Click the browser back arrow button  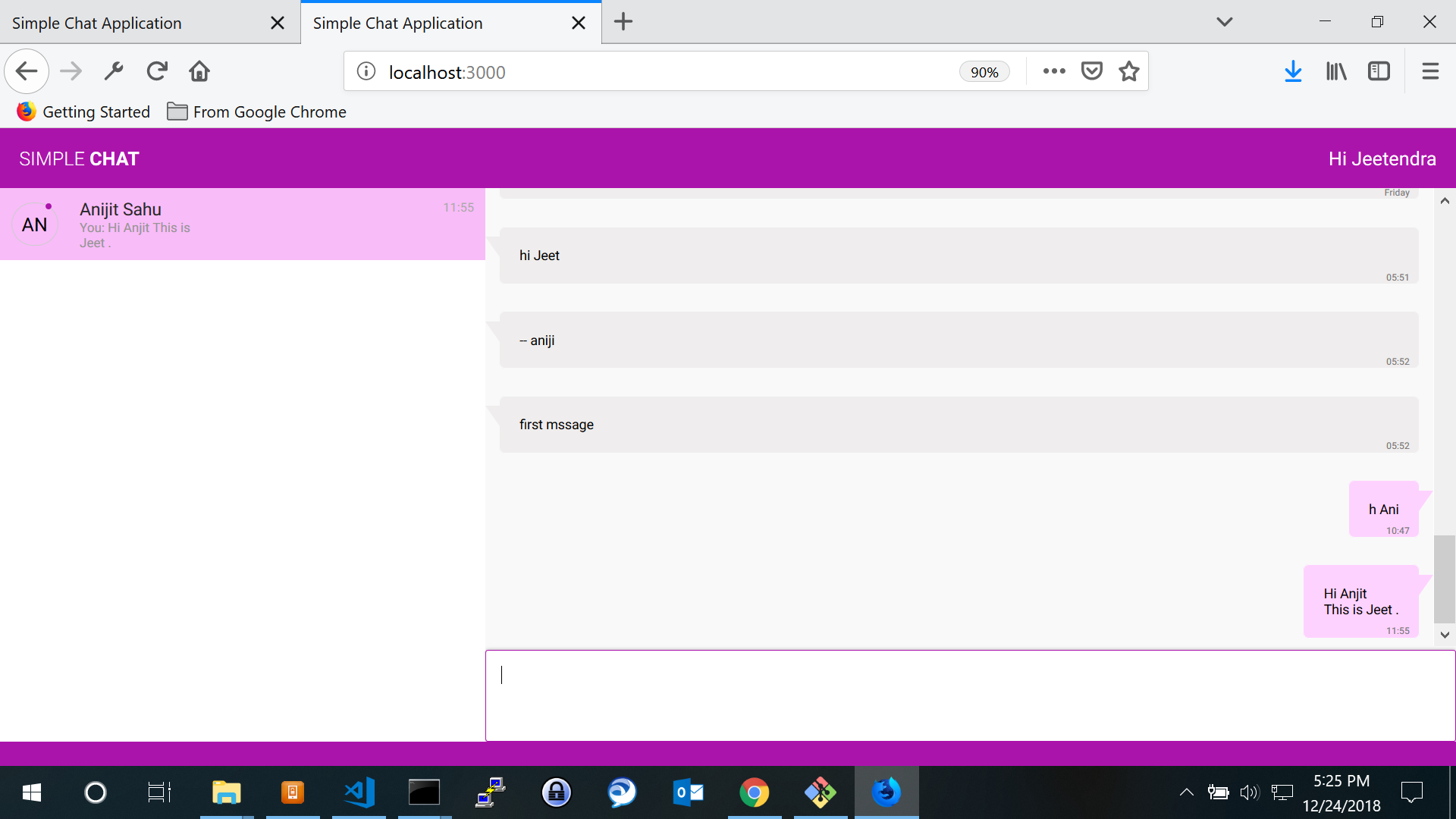coord(27,71)
